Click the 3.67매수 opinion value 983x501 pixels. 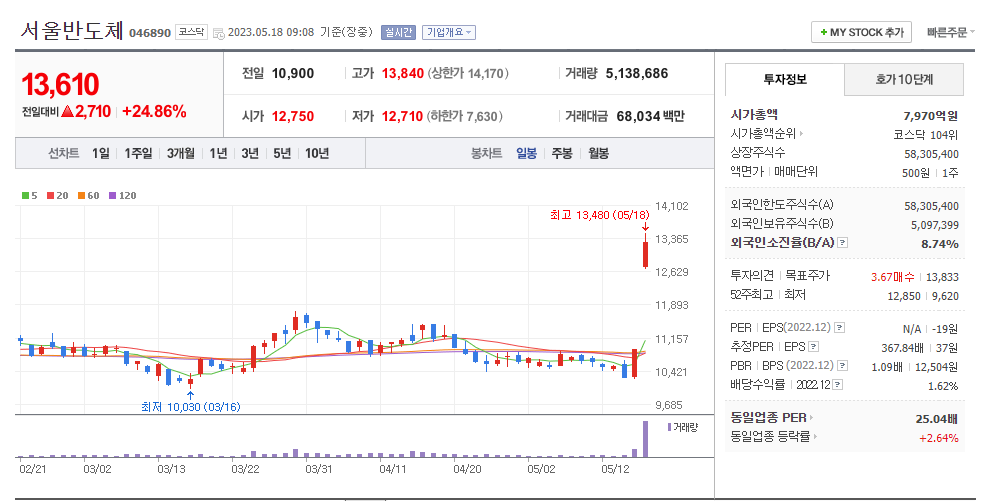[893, 277]
